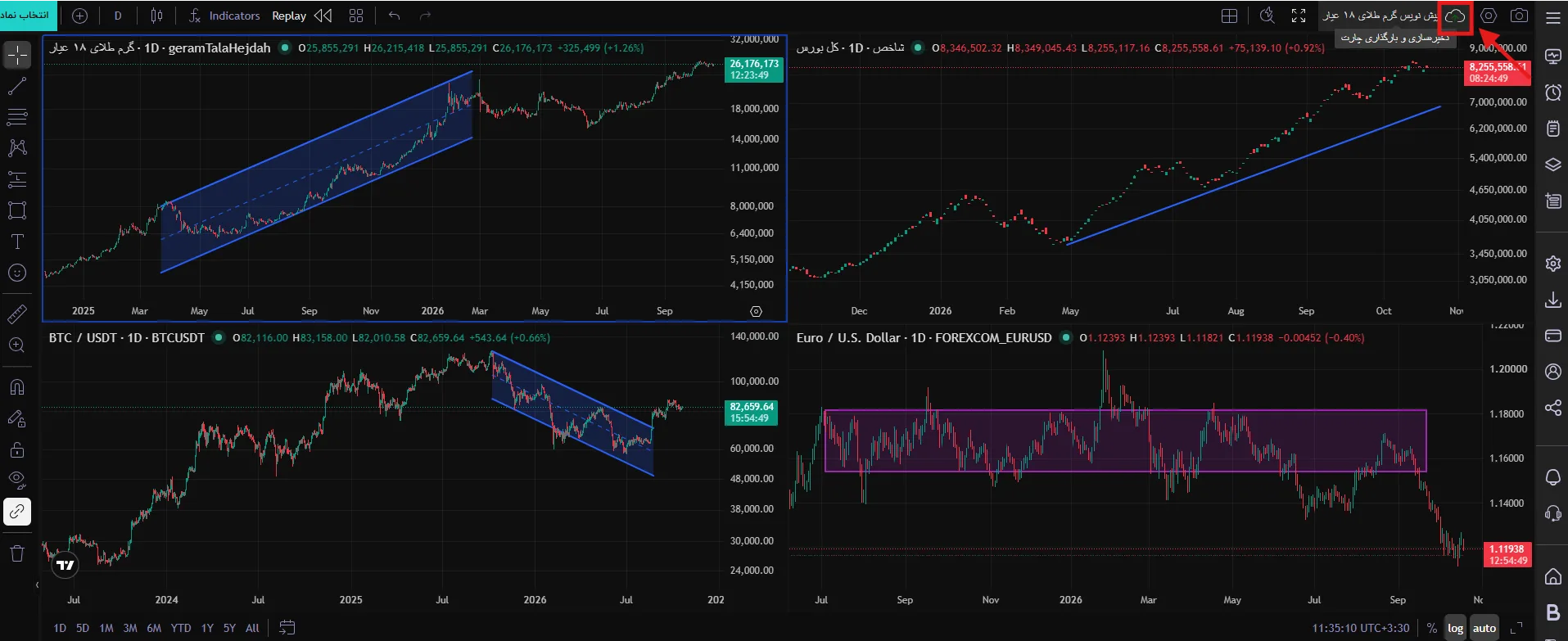The image size is (1568, 641).
Task: Open the emoji icons tool
Action: [17, 273]
